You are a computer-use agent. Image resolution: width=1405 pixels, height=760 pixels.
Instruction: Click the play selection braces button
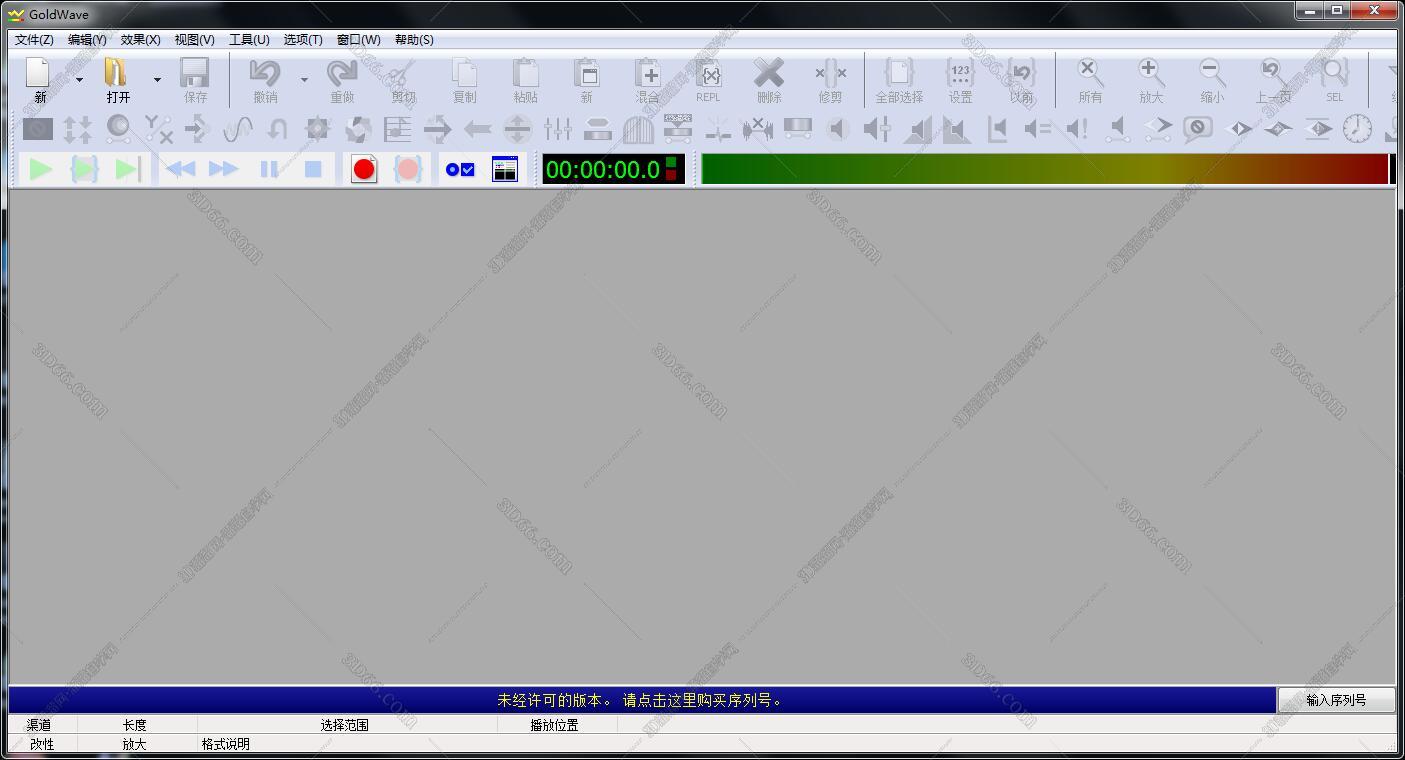click(x=84, y=169)
